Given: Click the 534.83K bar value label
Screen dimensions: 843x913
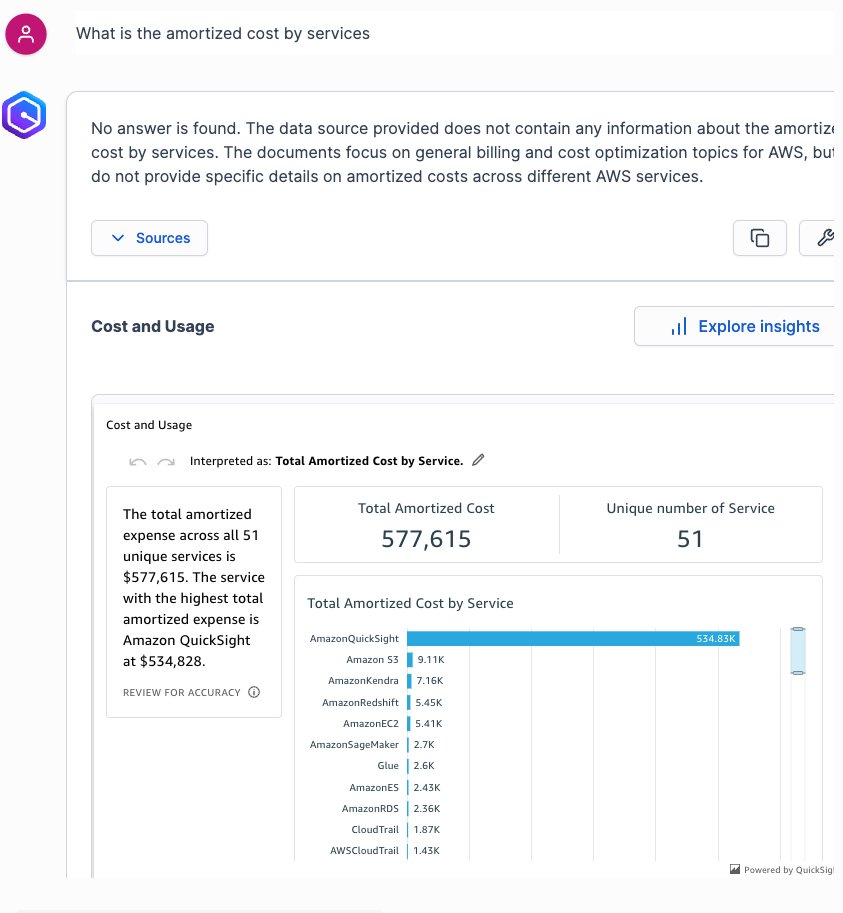Looking at the screenshot, I should tap(716, 639).
